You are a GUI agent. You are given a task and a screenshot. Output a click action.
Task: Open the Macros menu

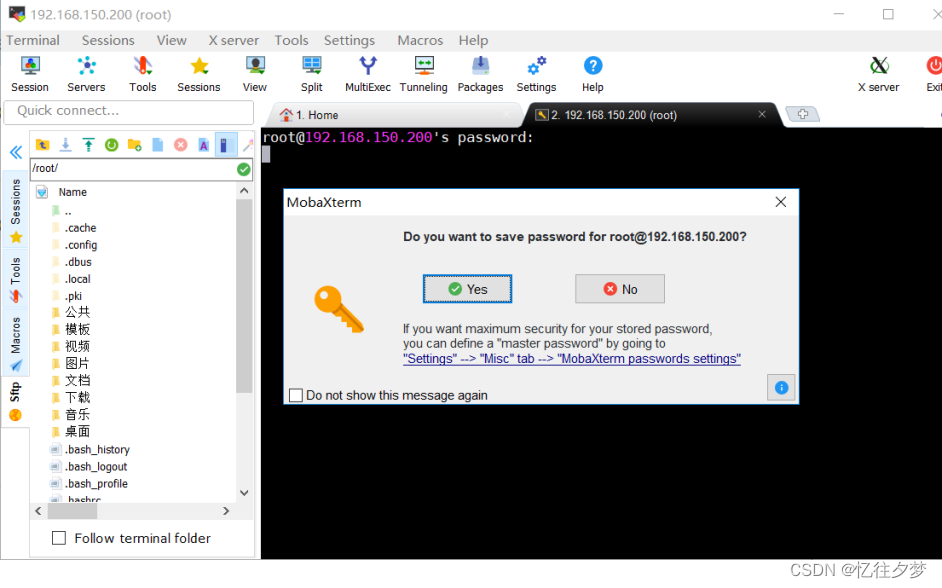420,40
